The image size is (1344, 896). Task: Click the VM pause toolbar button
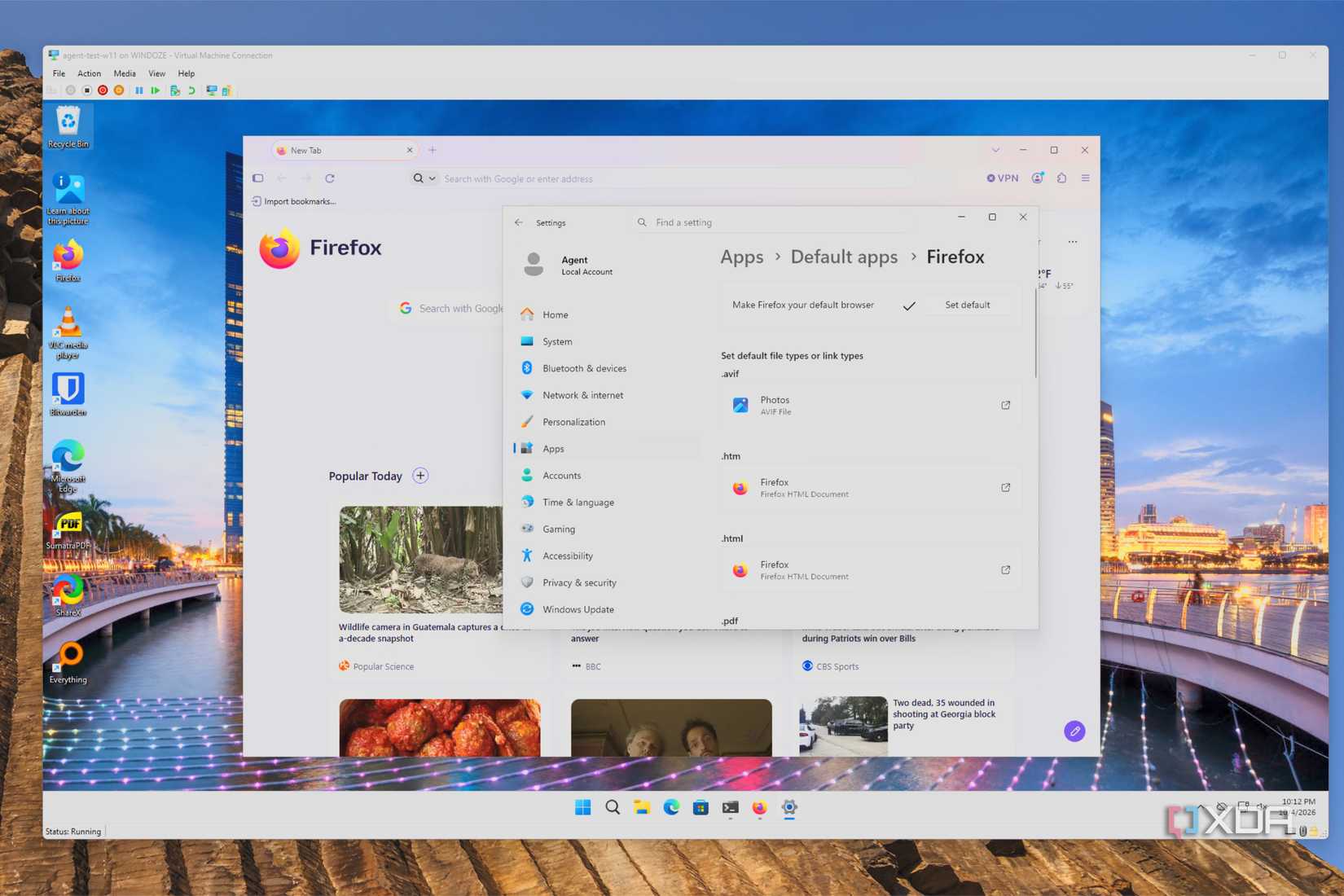pyautogui.click(x=138, y=90)
